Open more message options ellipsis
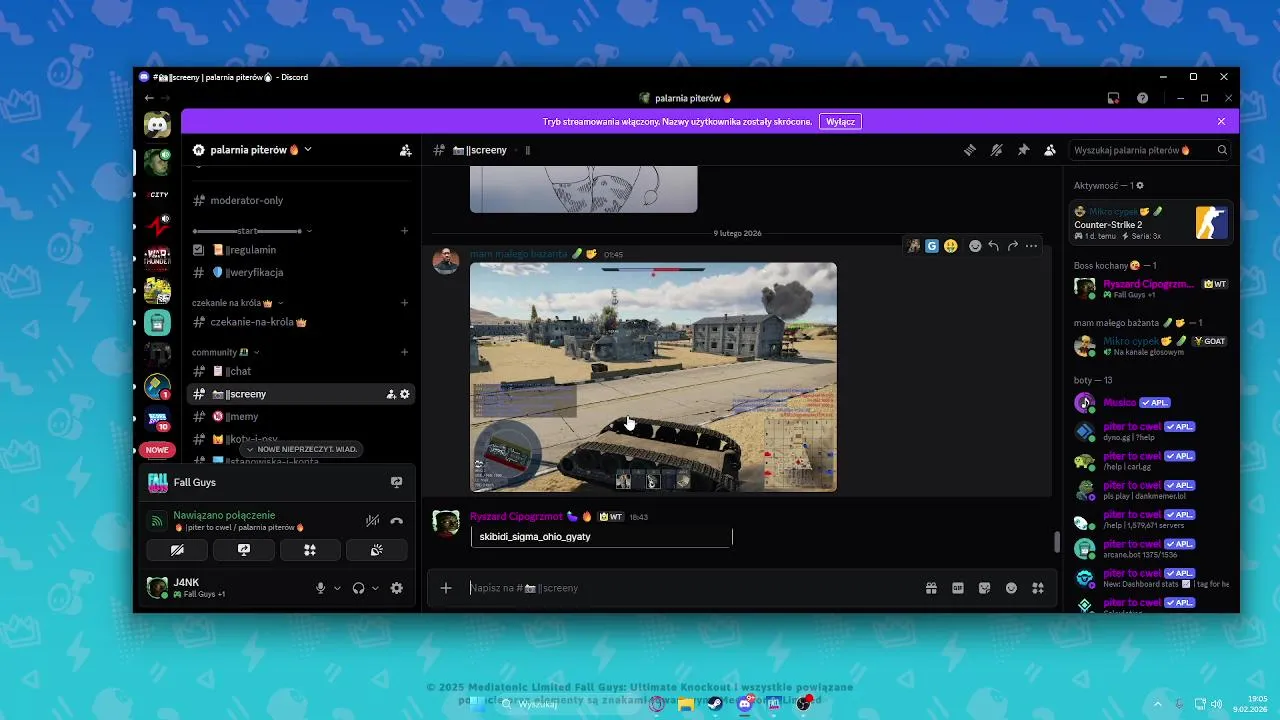This screenshot has width=1280, height=720. pyautogui.click(x=1031, y=246)
